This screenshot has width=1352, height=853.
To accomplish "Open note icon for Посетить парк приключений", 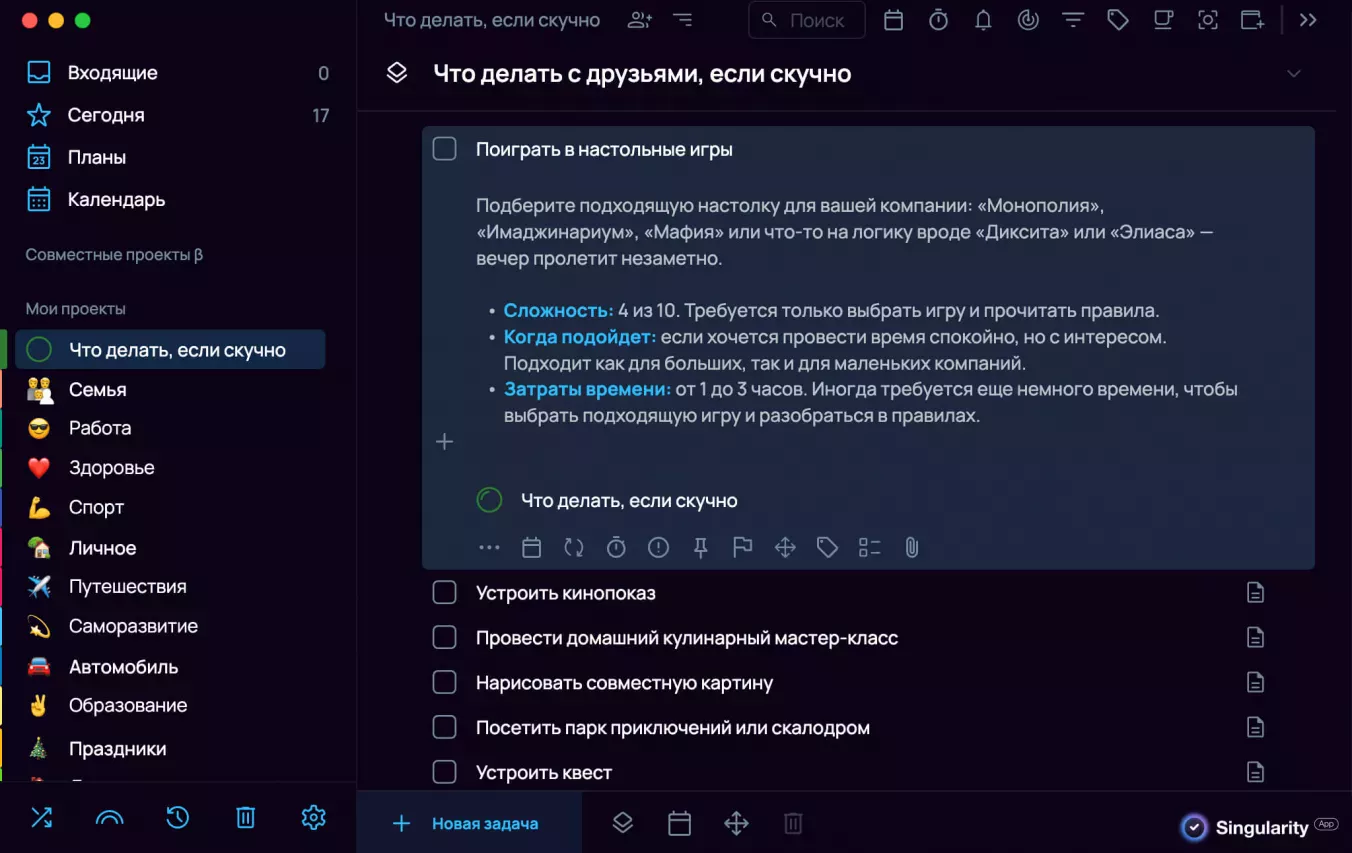I will point(1255,727).
